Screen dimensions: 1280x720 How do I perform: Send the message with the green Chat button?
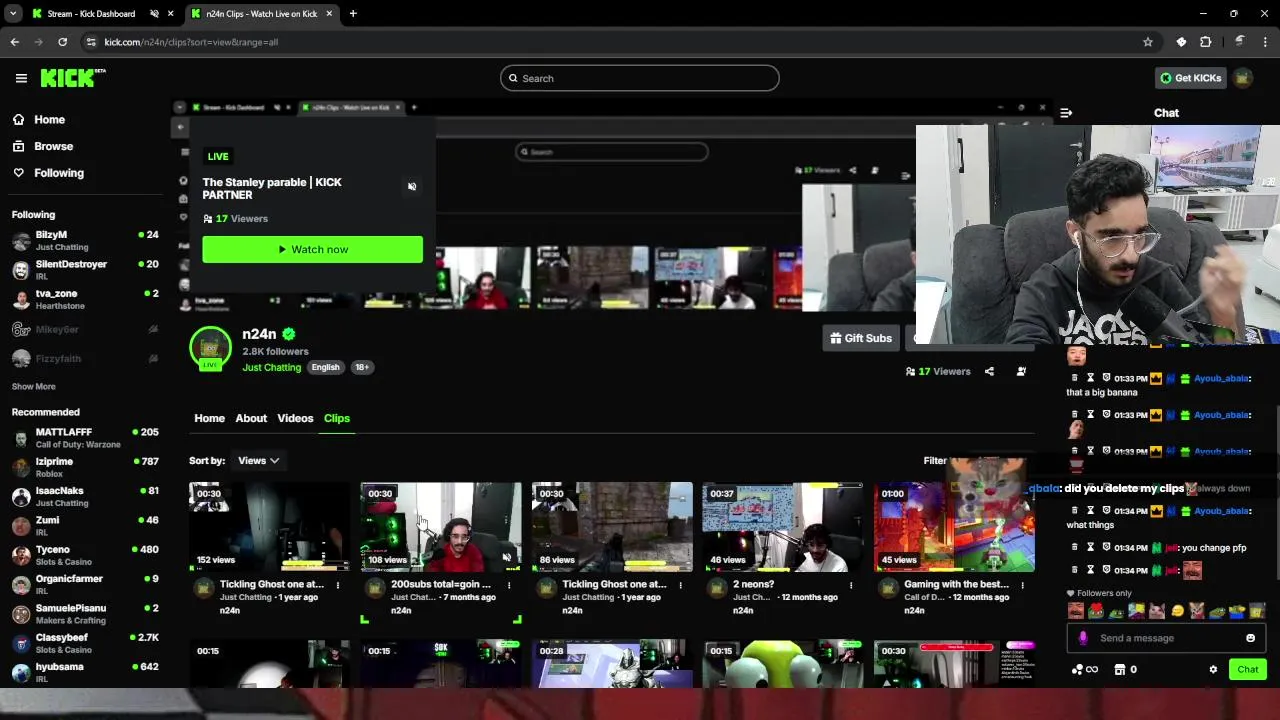[1248, 669]
